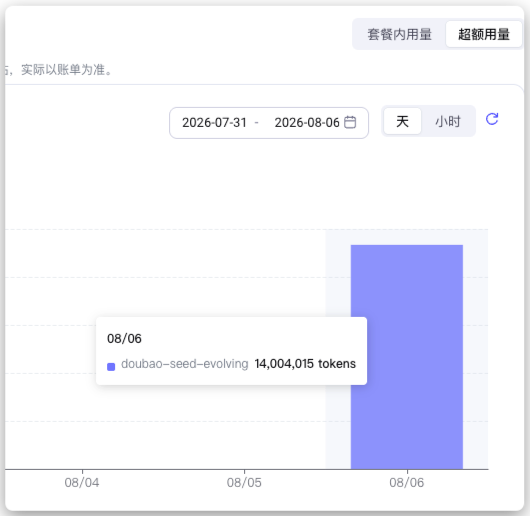Image resolution: width=530 pixels, height=516 pixels.
Task: Select the 14,004,015 tokens value
Action: pos(305,364)
